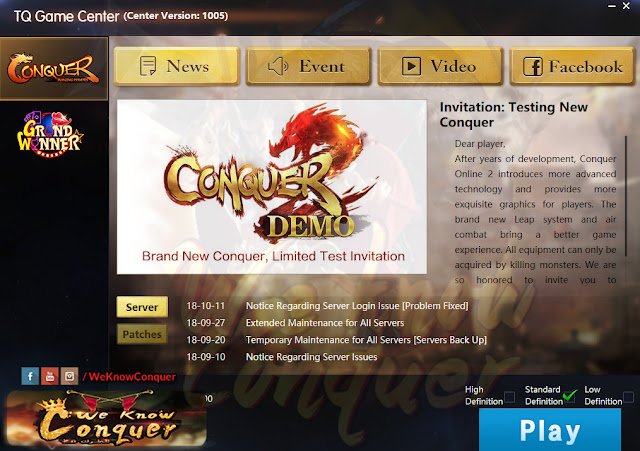
Task: Open 'Notice Regarding Server Issues' entry
Action: (311, 357)
